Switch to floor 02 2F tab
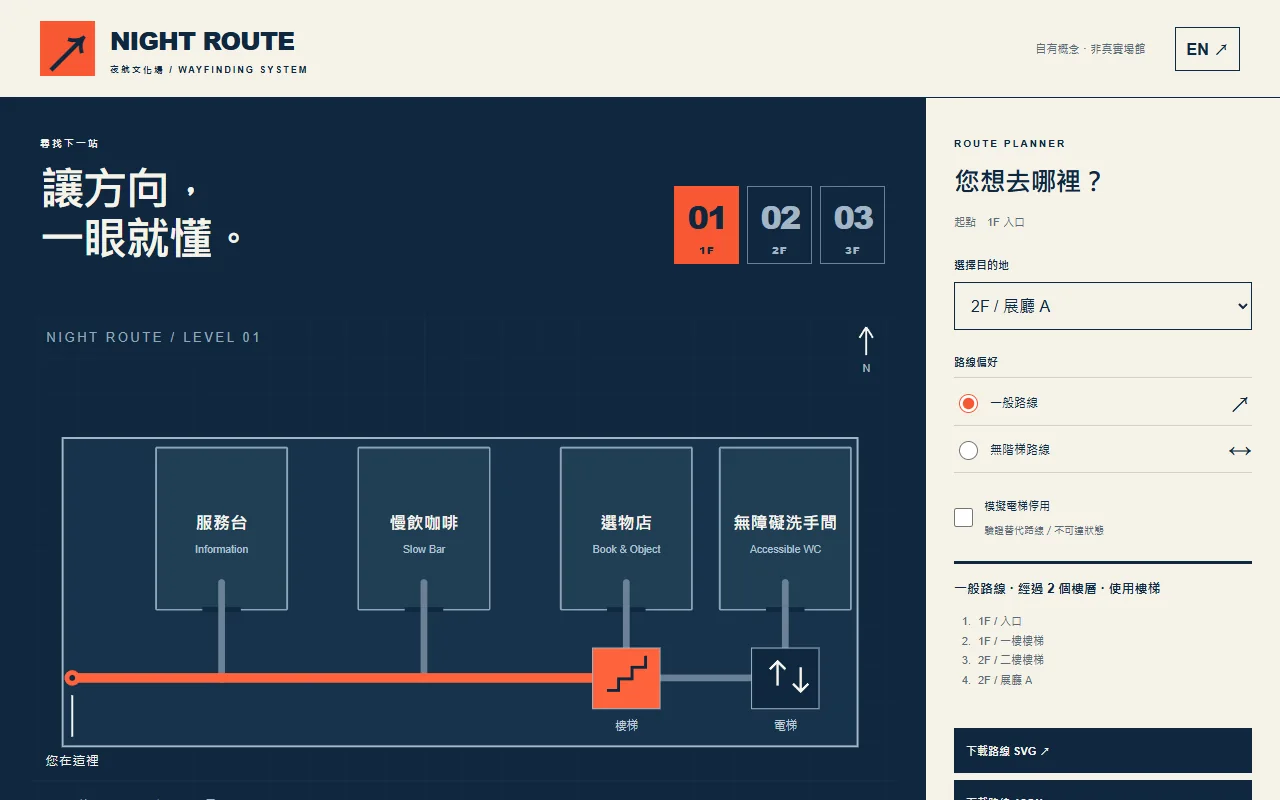1280x800 pixels. 779,225
